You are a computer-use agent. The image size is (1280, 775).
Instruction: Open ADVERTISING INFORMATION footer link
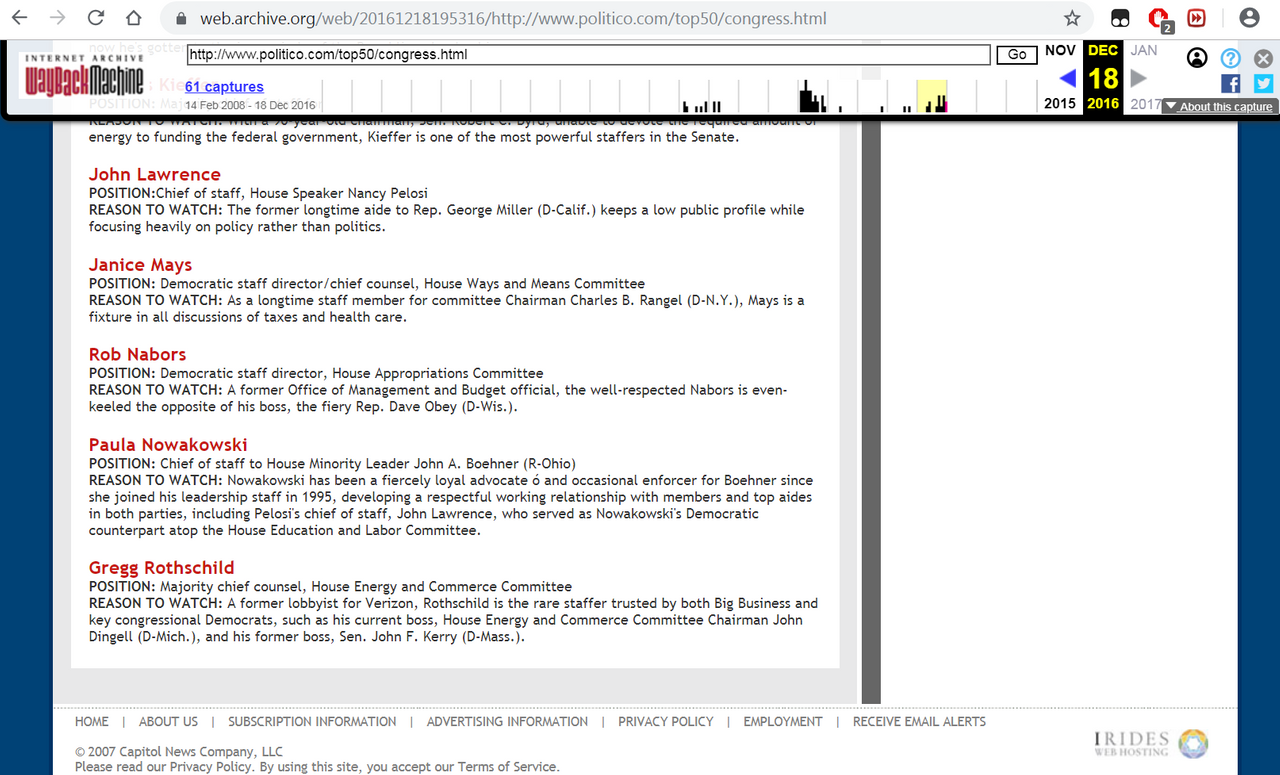pyautogui.click(x=507, y=721)
